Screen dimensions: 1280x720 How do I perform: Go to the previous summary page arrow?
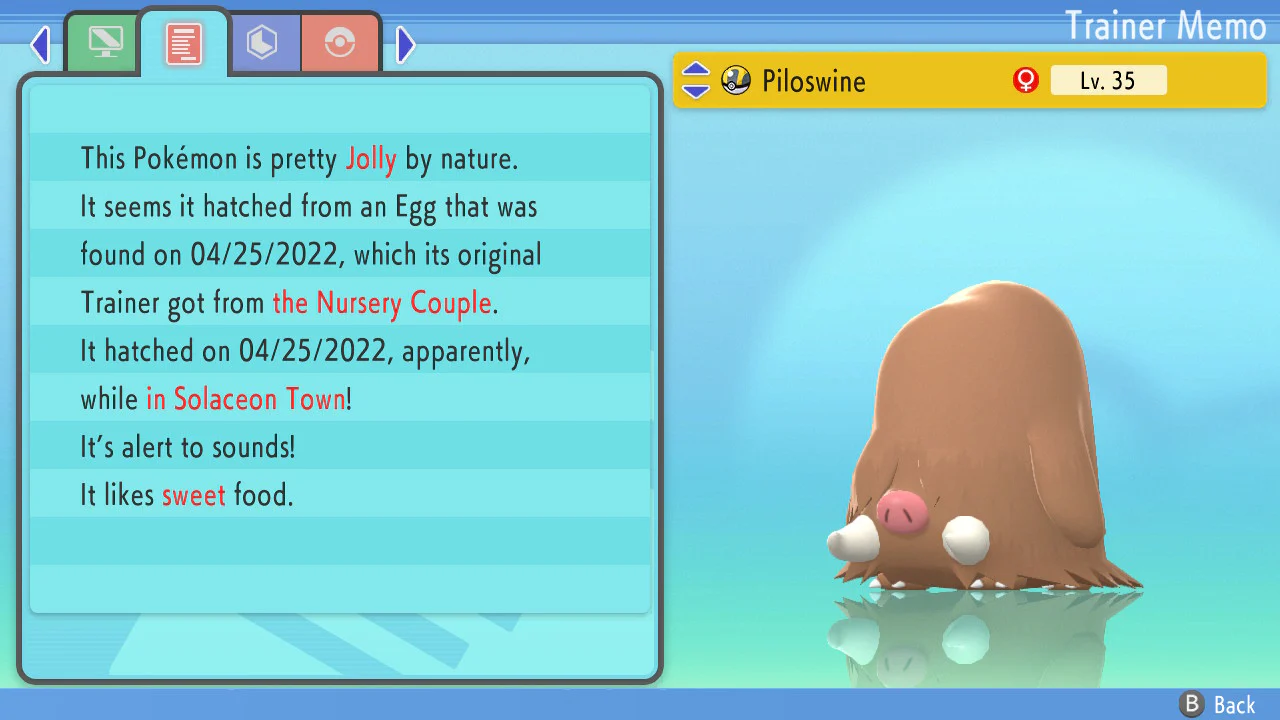coord(40,44)
